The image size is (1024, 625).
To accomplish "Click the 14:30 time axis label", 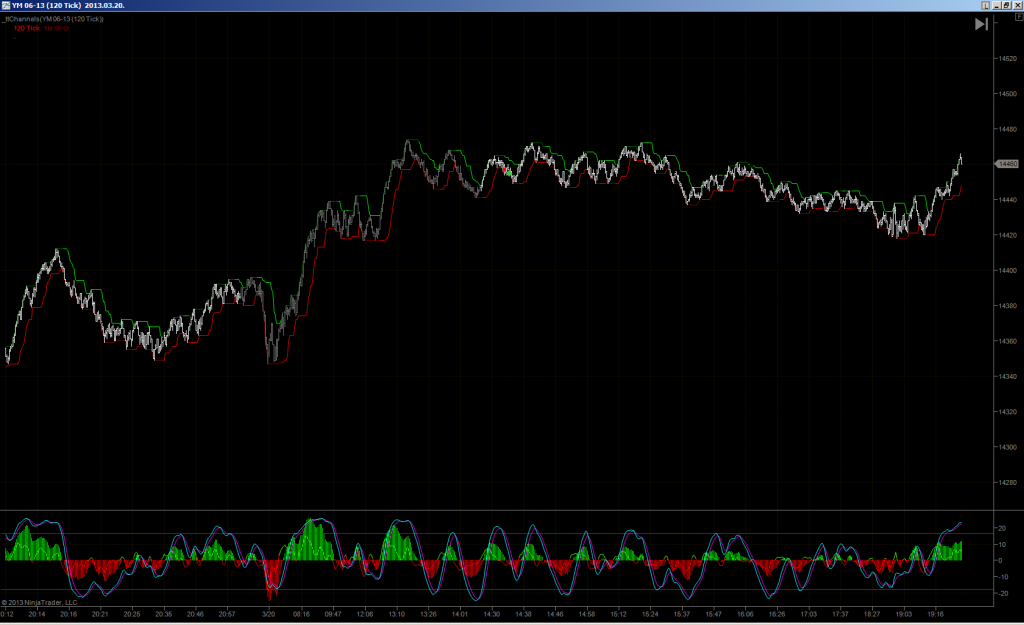I will point(492,614).
